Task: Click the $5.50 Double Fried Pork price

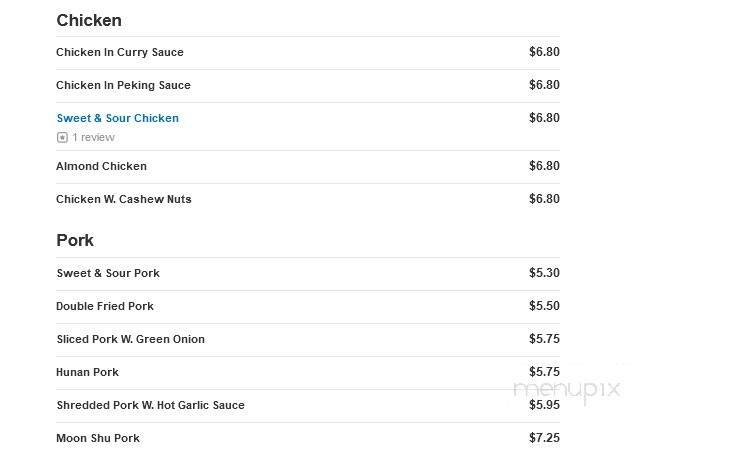Action: click(x=544, y=306)
